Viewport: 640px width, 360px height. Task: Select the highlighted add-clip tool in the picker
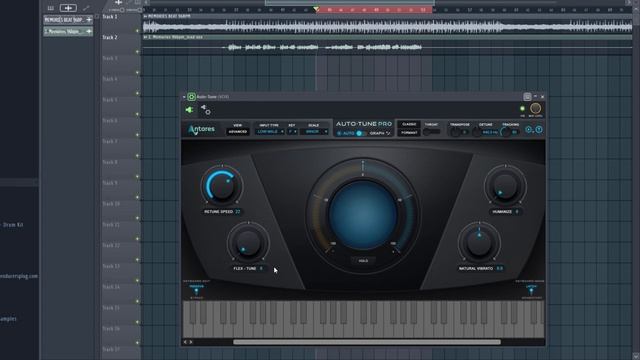(68, 8)
